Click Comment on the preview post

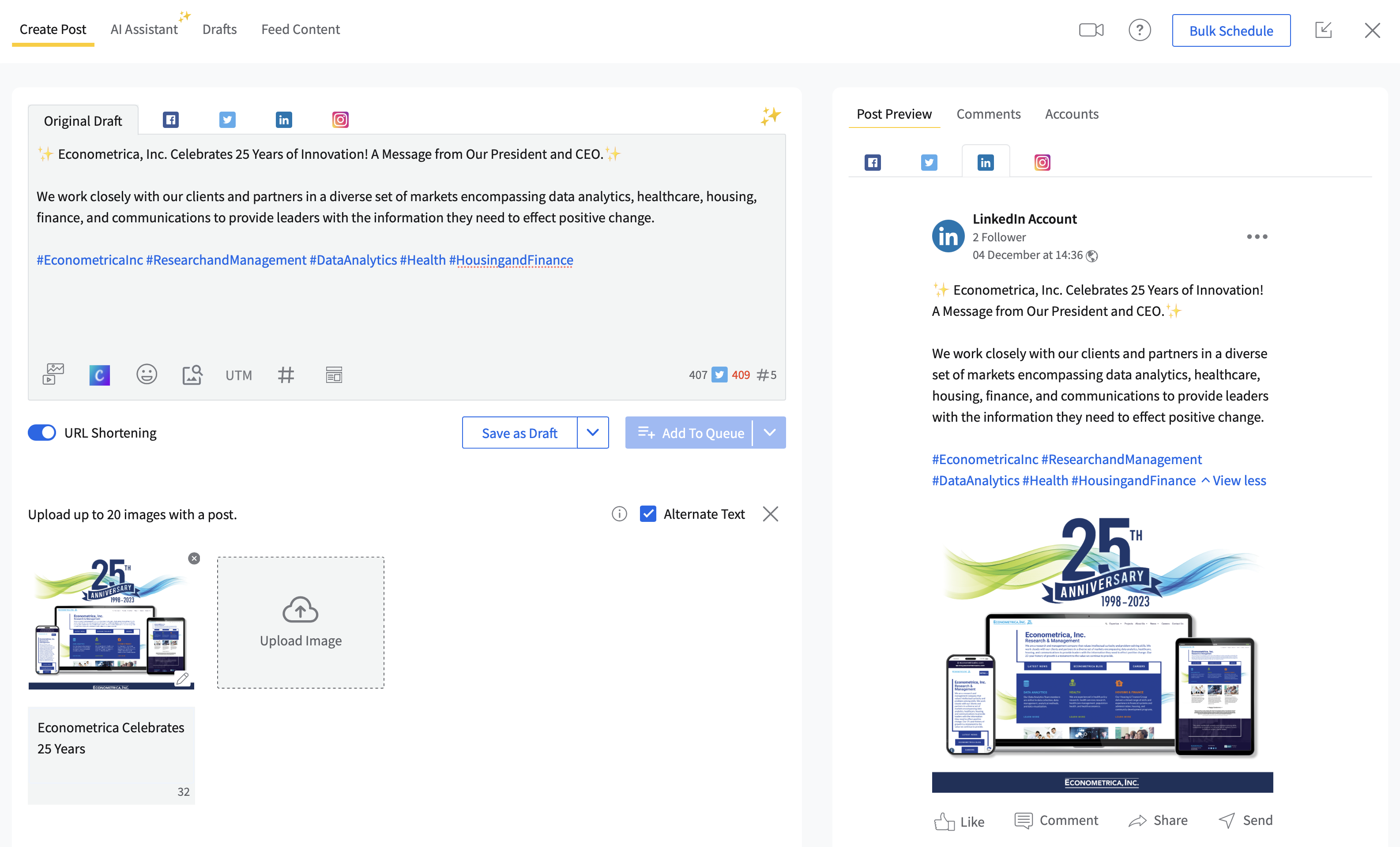1056,820
